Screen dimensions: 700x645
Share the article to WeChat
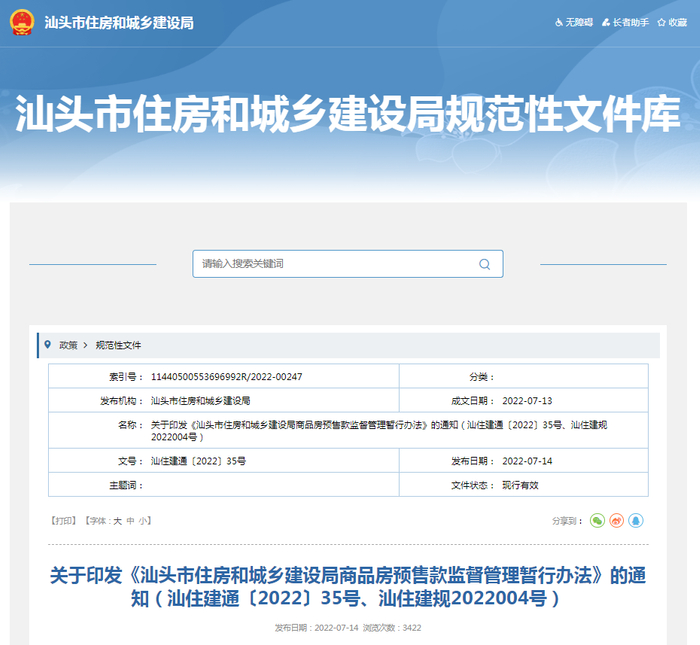(597, 521)
